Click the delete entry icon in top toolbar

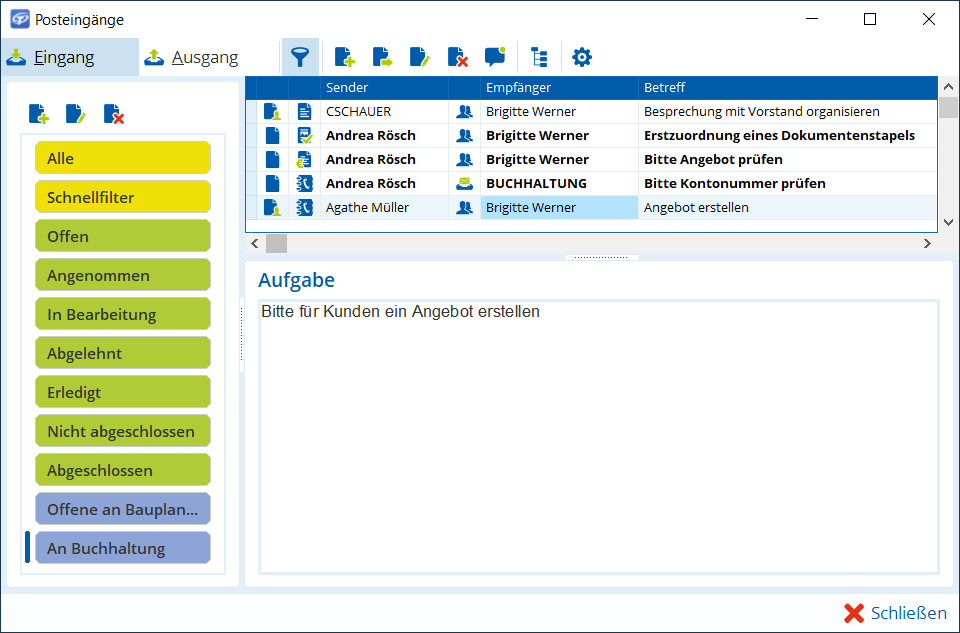pyautogui.click(x=458, y=57)
